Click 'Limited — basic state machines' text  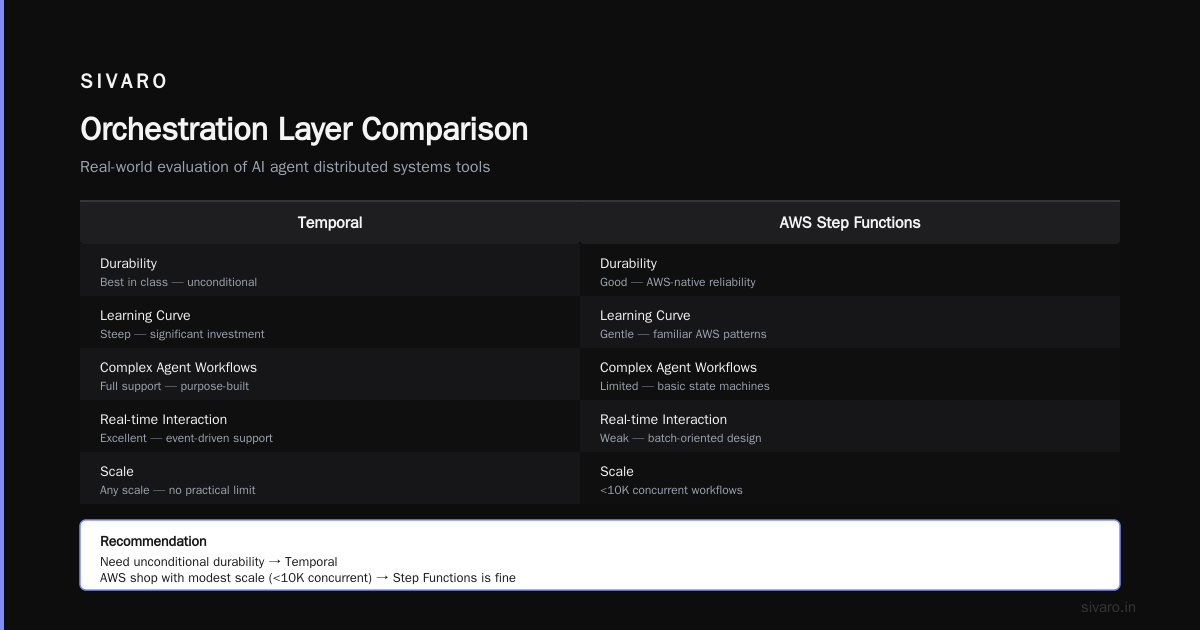point(685,386)
